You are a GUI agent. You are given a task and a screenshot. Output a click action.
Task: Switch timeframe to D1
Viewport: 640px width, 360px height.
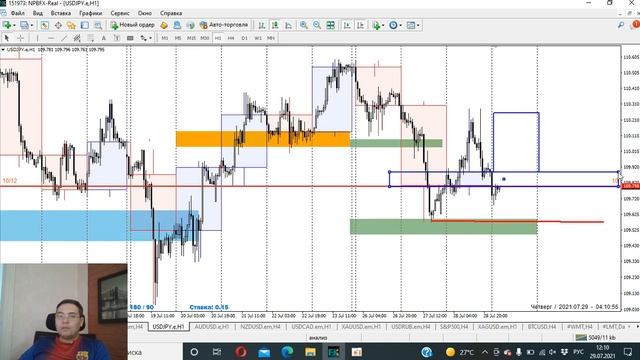244,38
